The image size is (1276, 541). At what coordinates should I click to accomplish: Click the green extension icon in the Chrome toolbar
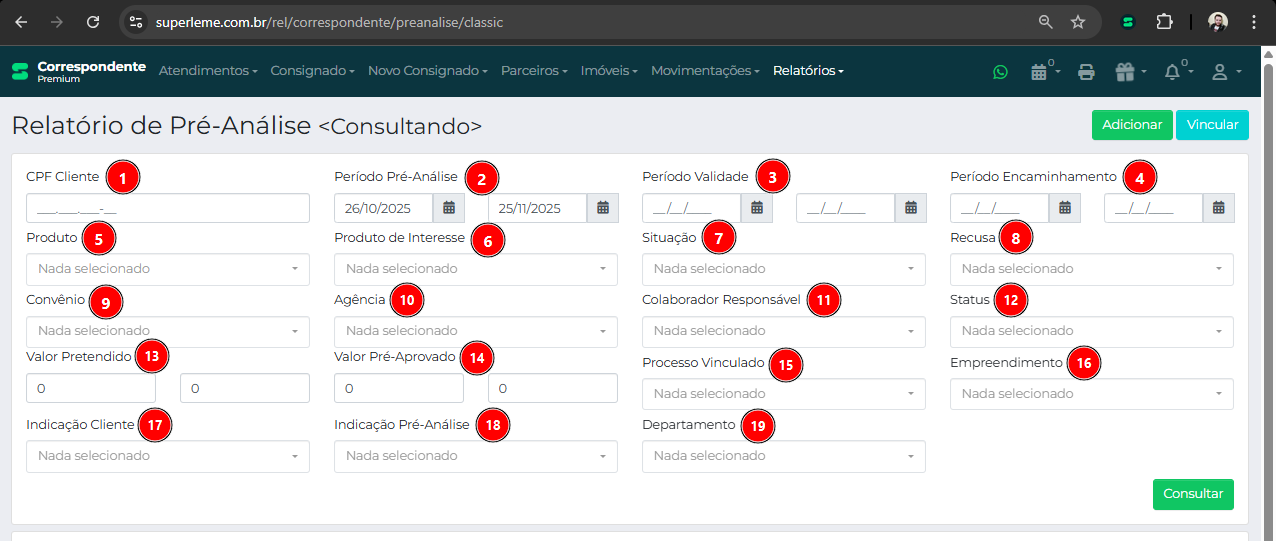coord(1128,21)
